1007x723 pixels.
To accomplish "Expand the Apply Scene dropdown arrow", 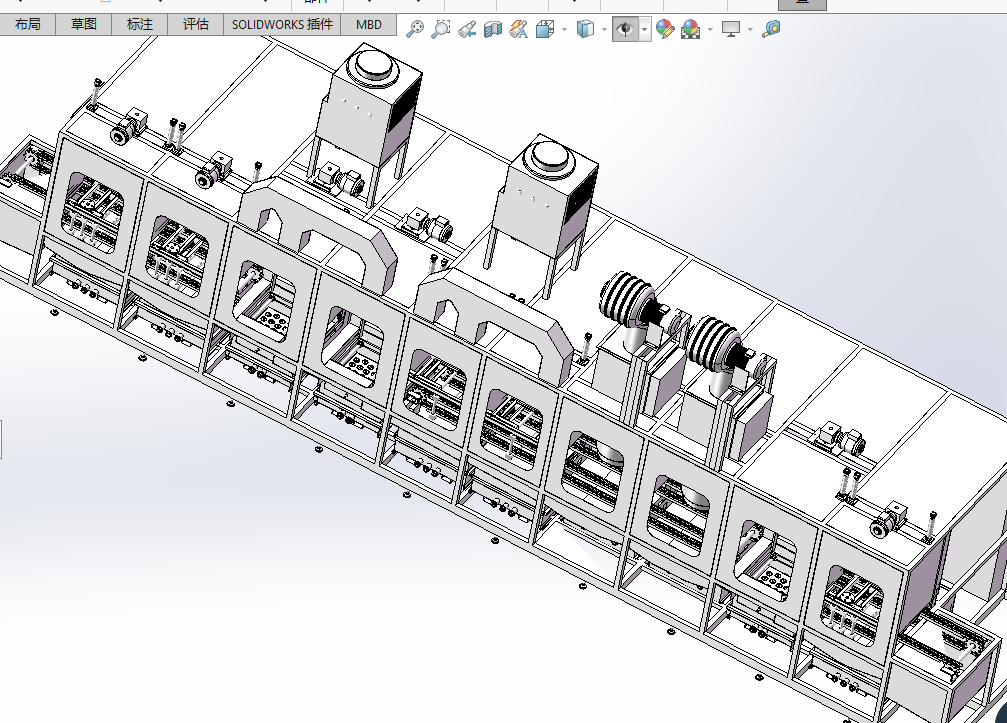I will 710,30.
